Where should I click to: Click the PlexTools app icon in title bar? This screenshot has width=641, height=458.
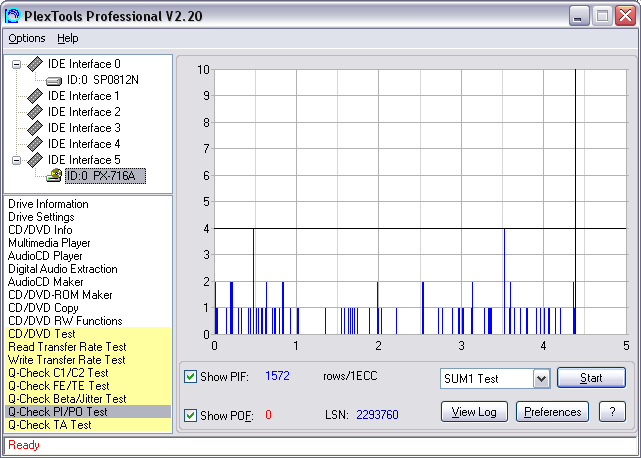(12, 16)
